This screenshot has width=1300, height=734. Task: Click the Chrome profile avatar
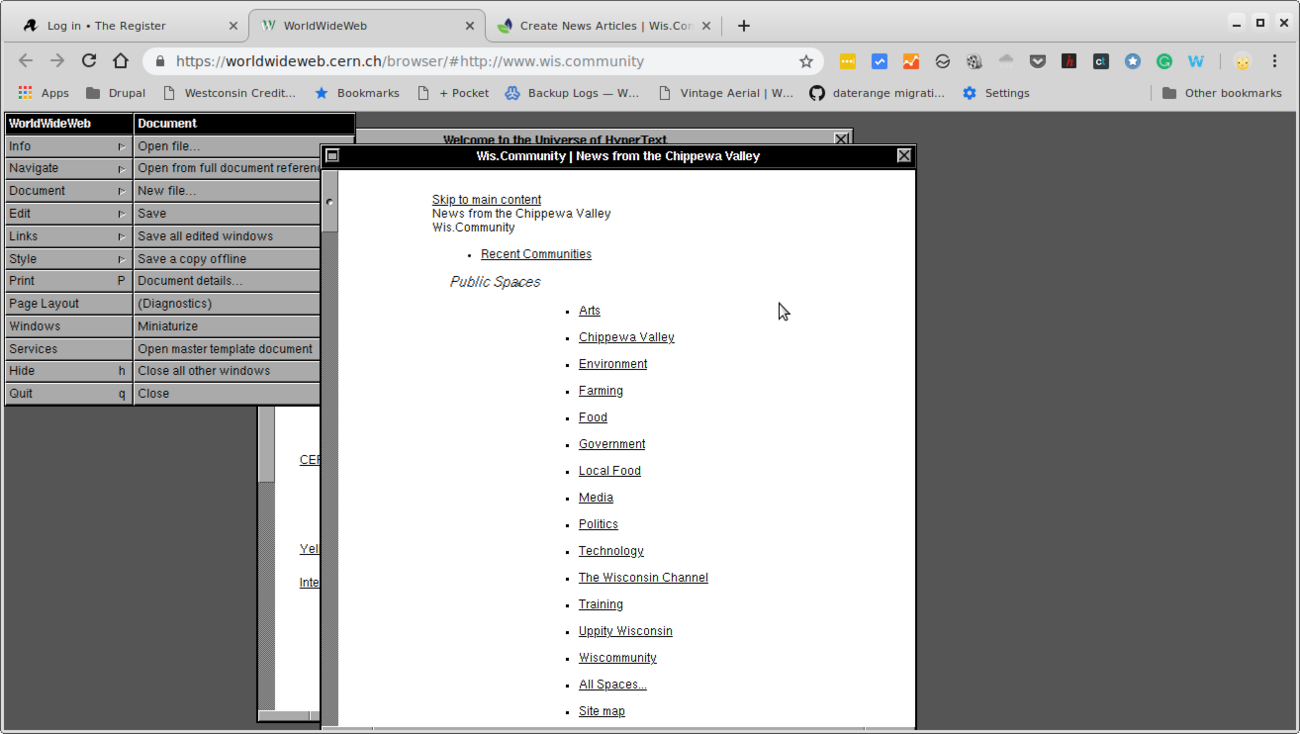pyautogui.click(x=1242, y=61)
